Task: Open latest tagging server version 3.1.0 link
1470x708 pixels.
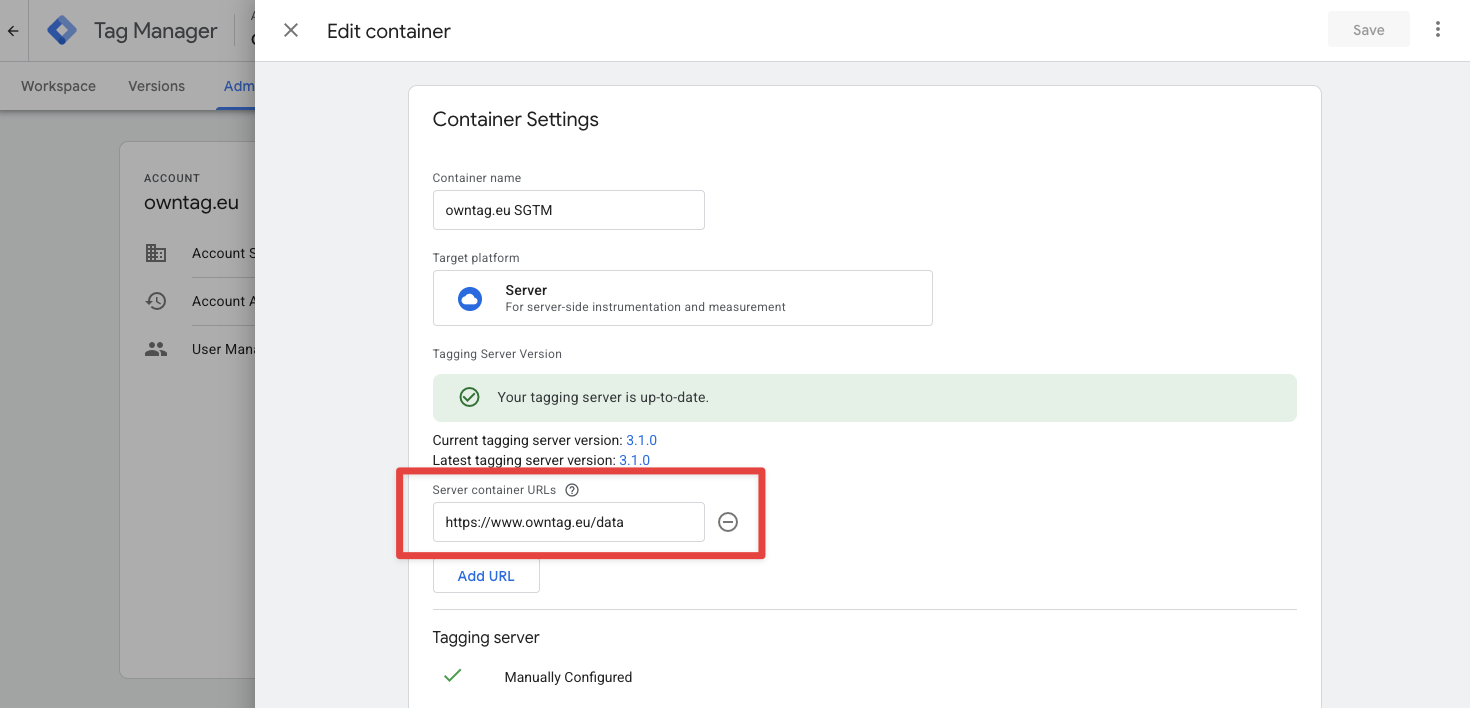Action: [x=634, y=460]
